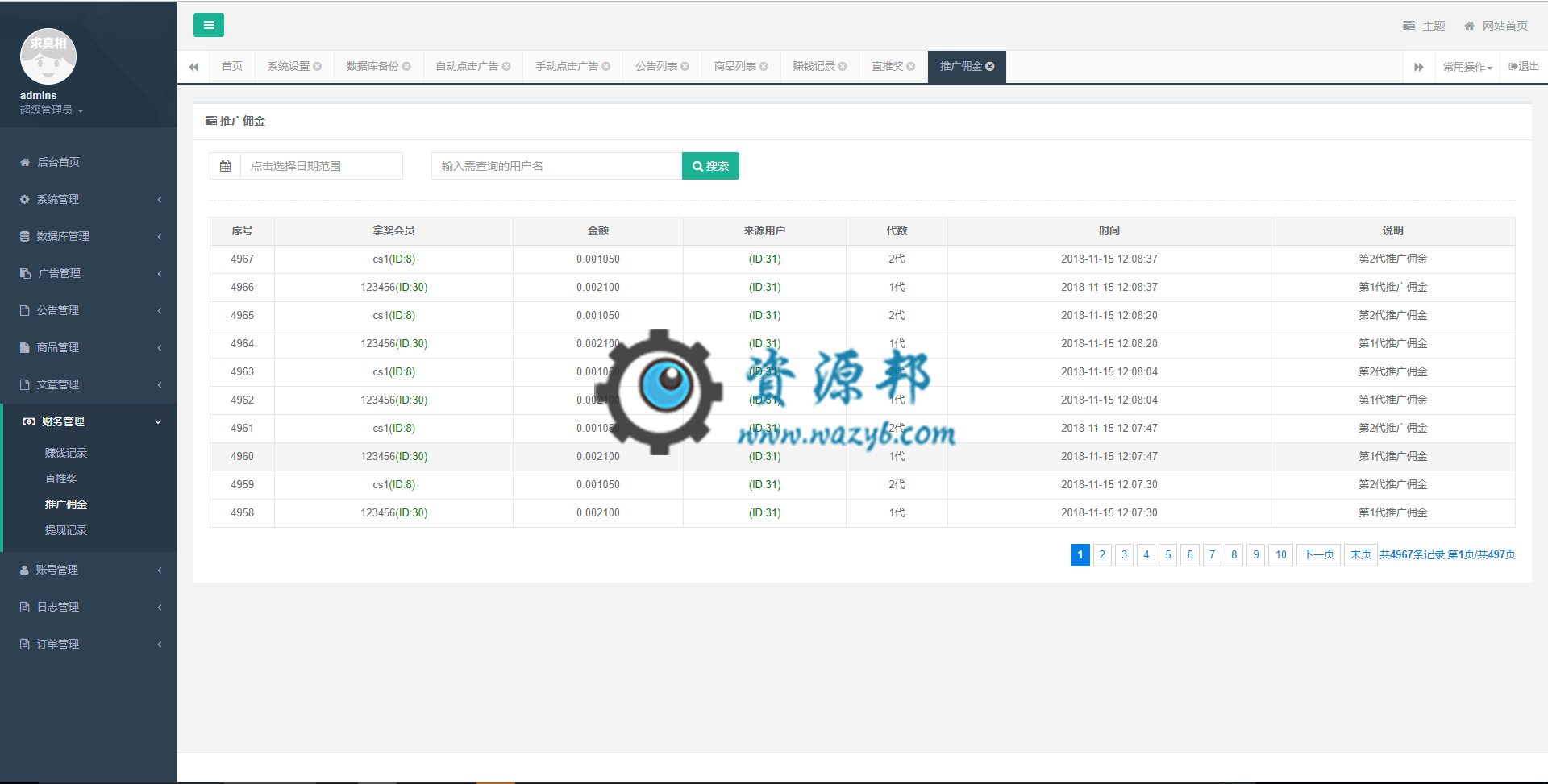Open 提现记录 submenu item

pyautogui.click(x=66, y=530)
